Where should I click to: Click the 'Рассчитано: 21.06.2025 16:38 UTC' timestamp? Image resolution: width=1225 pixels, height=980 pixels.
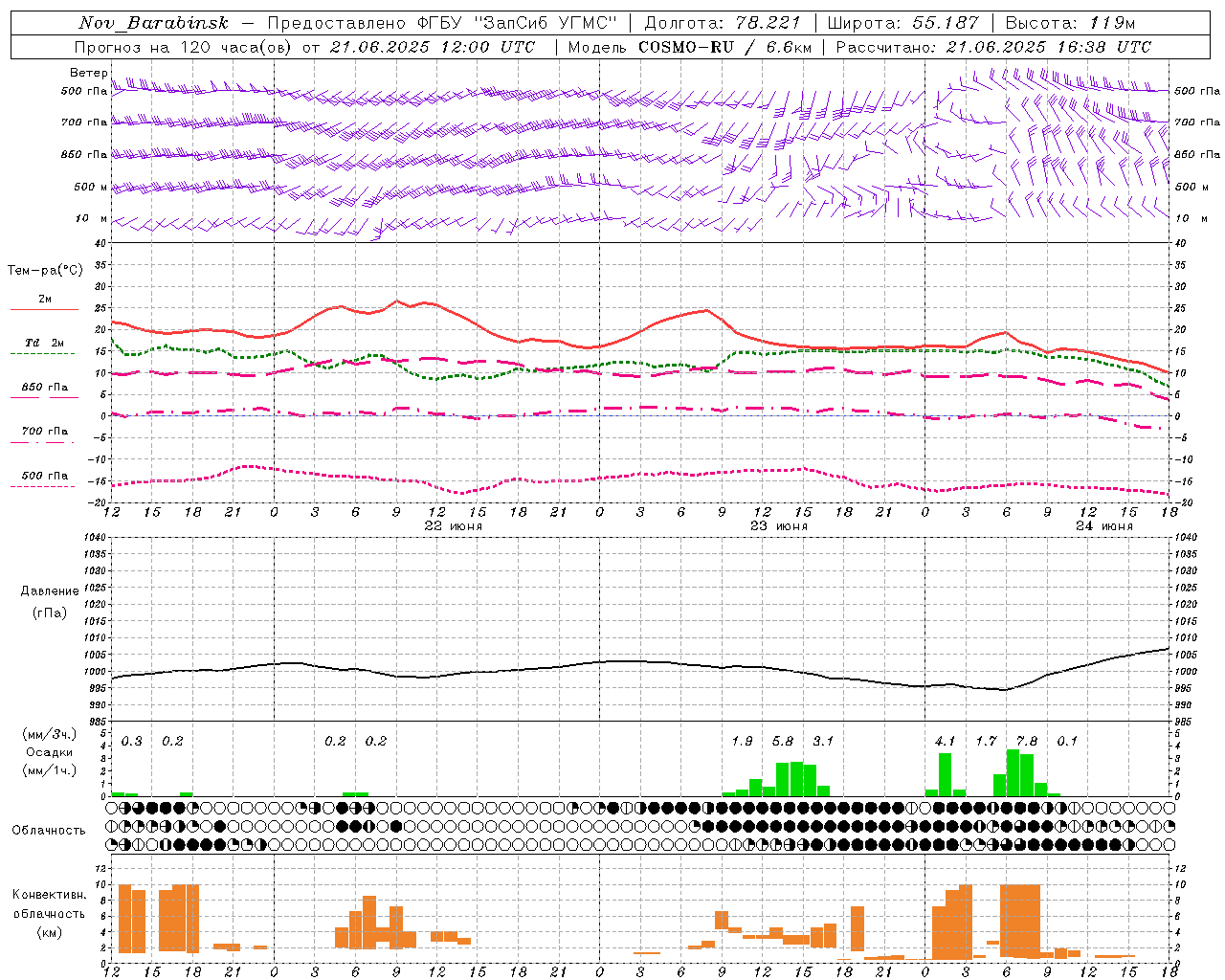point(993,47)
